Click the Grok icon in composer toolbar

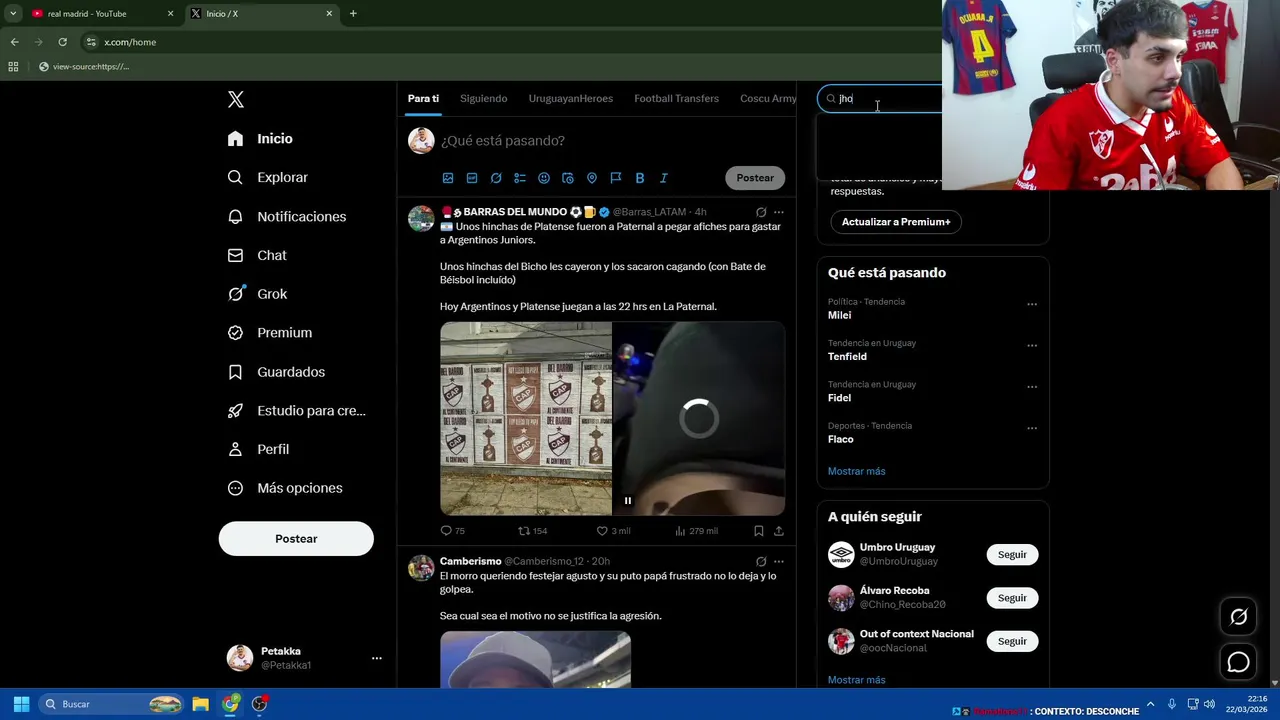(496, 178)
